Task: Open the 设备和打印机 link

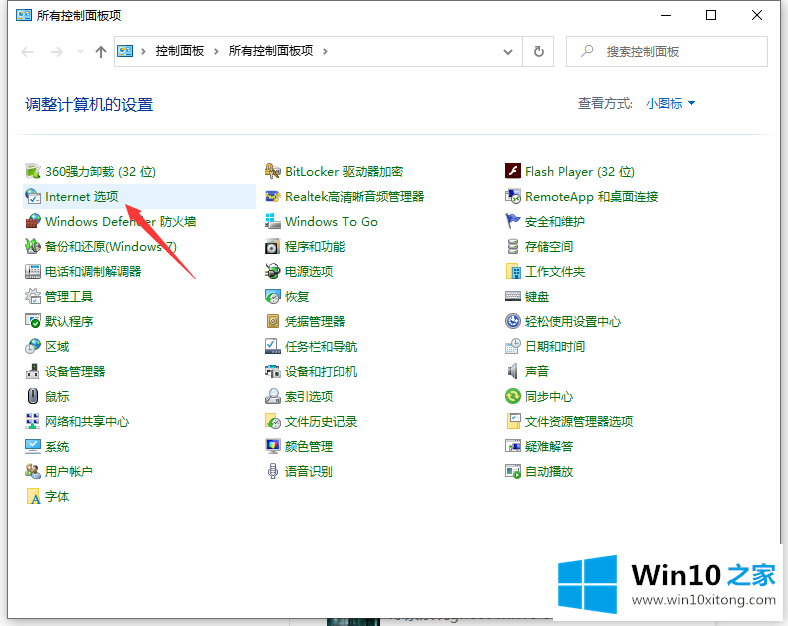Action: 321,372
